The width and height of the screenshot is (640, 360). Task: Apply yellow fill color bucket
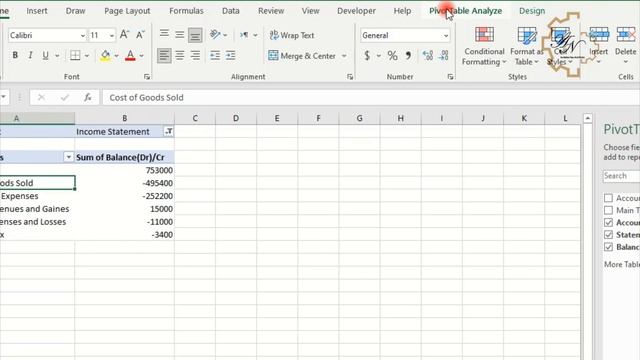click(x=105, y=55)
